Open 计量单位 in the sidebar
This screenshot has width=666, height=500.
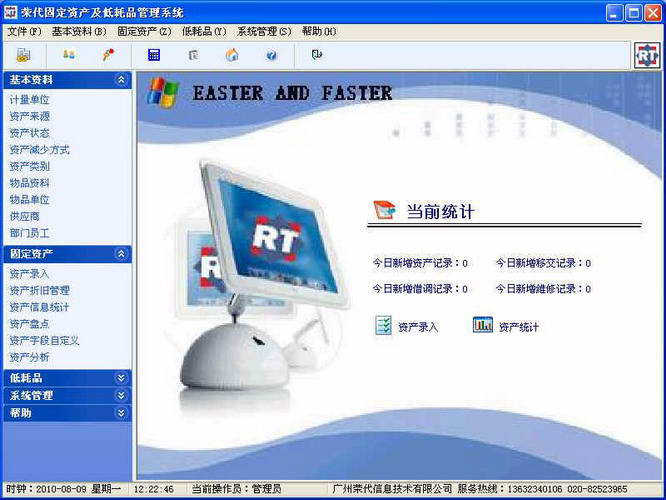30,100
